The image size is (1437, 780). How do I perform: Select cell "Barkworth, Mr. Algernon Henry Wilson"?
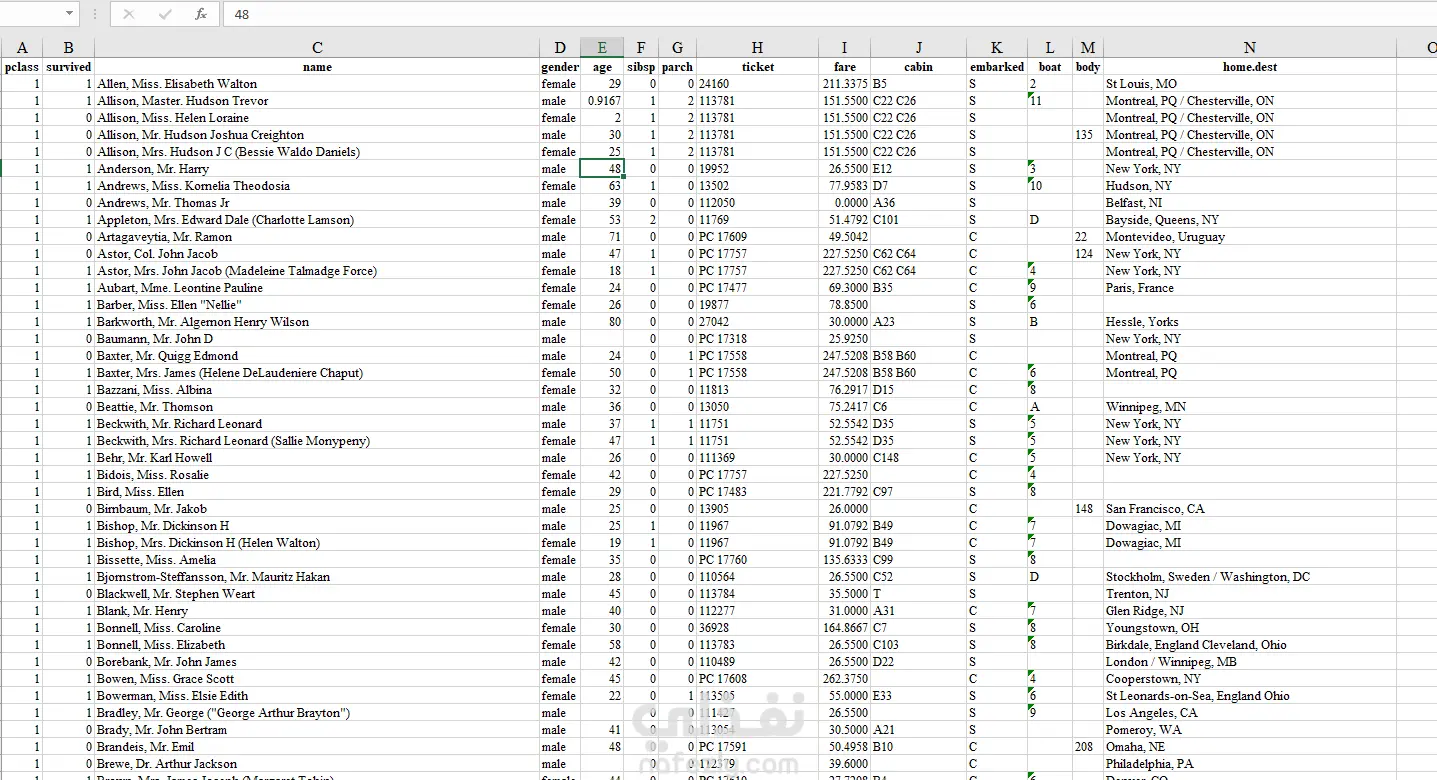click(x=317, y=322)
